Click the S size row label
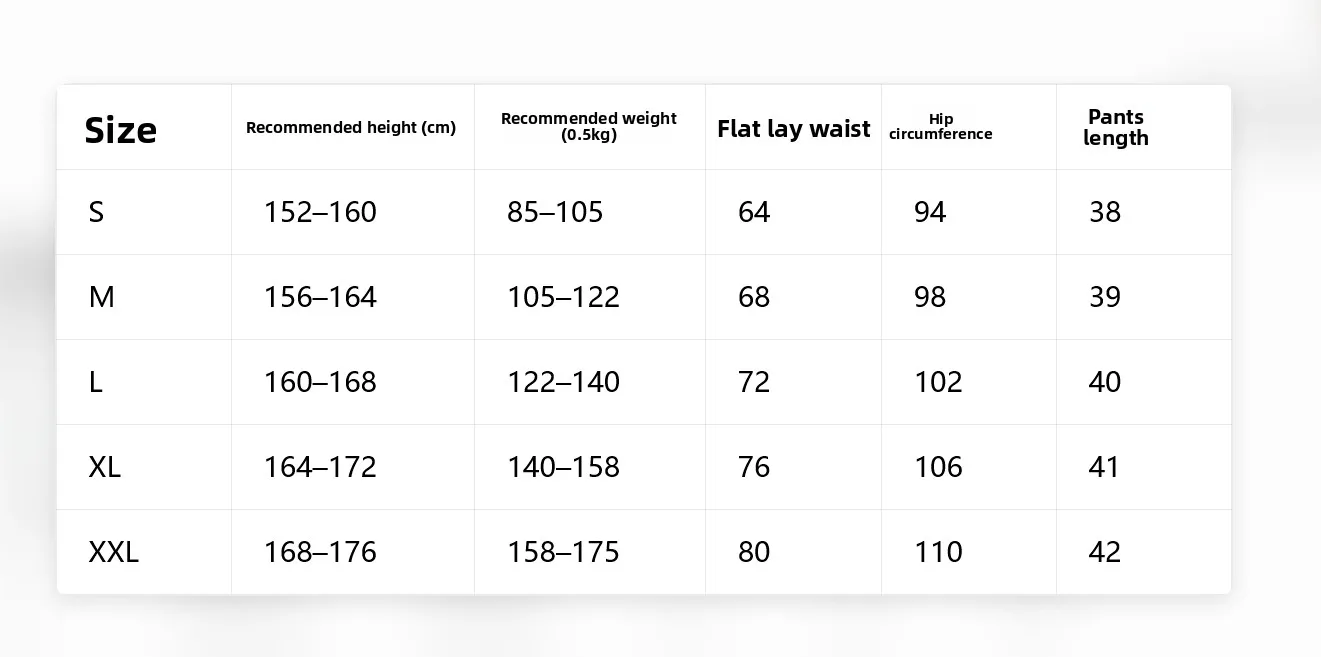The width and height of the screenshot is (1321, 657). point(96,212)
